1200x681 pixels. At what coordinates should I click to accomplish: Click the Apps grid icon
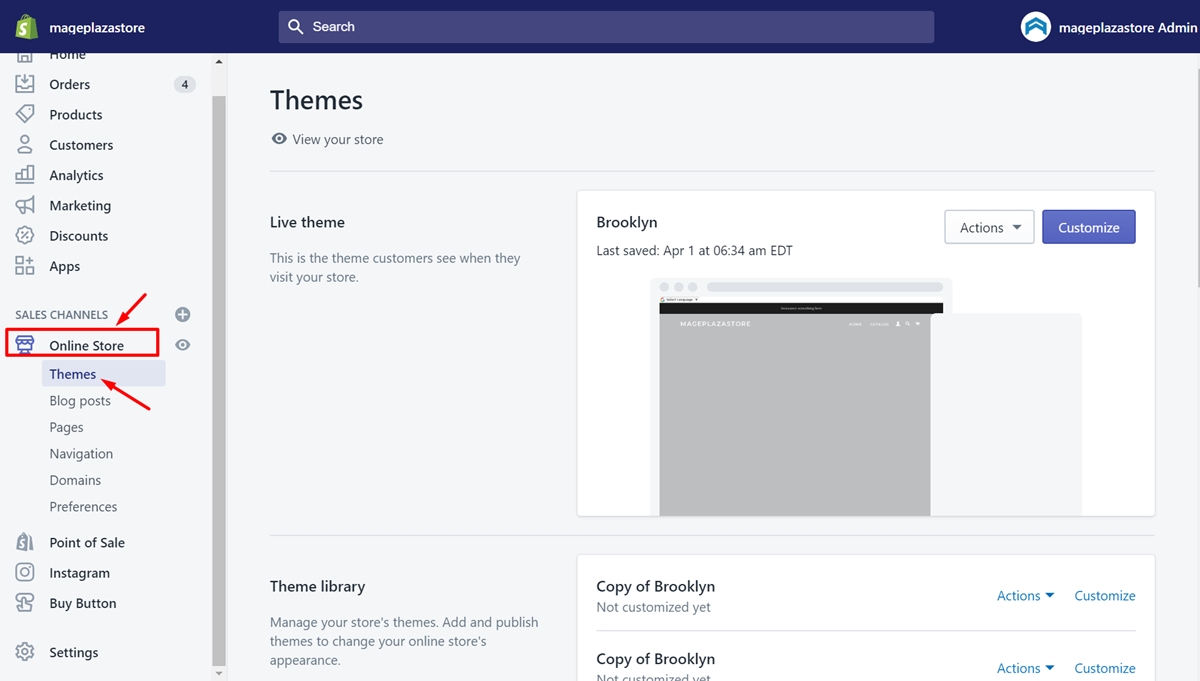pyautogui.click(x=25, y=266)
